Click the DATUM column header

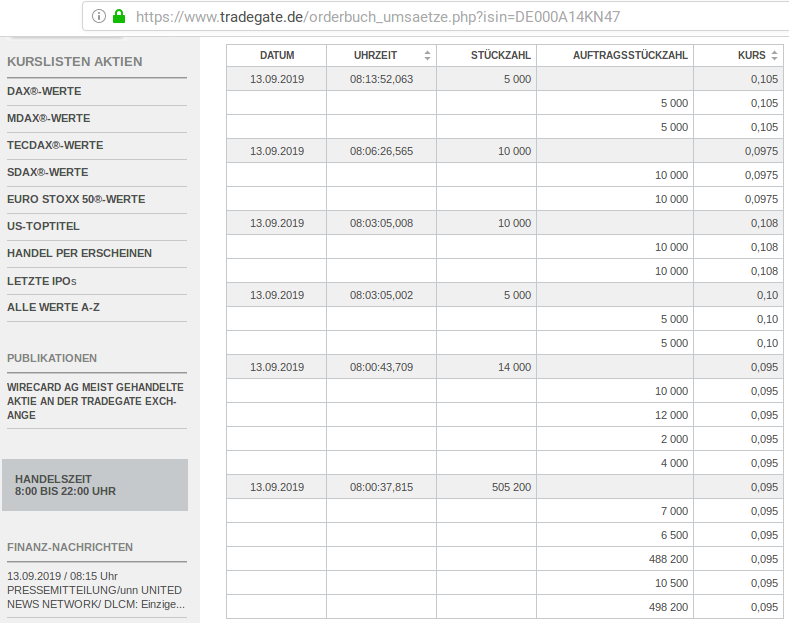[x=277, y=55]
